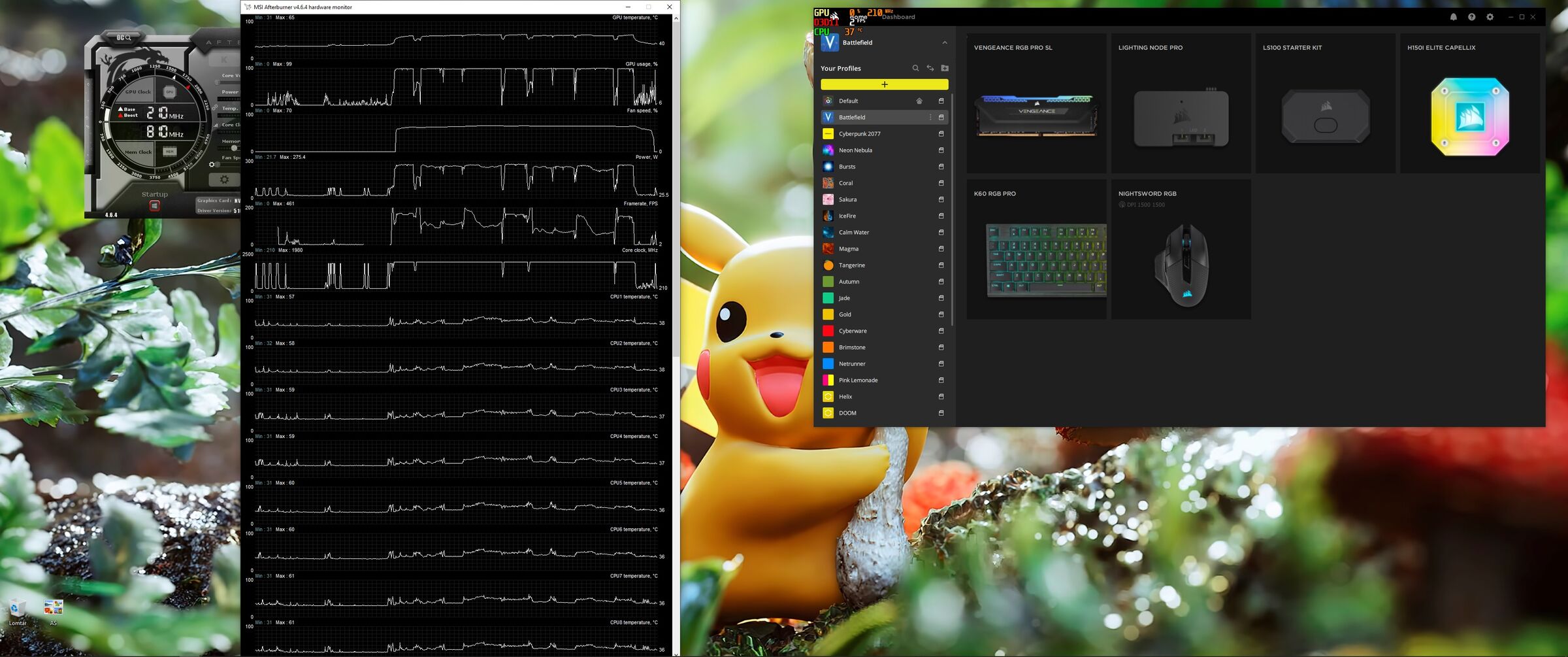Click the onboard memory icon for Default profile

click(941, 101)
